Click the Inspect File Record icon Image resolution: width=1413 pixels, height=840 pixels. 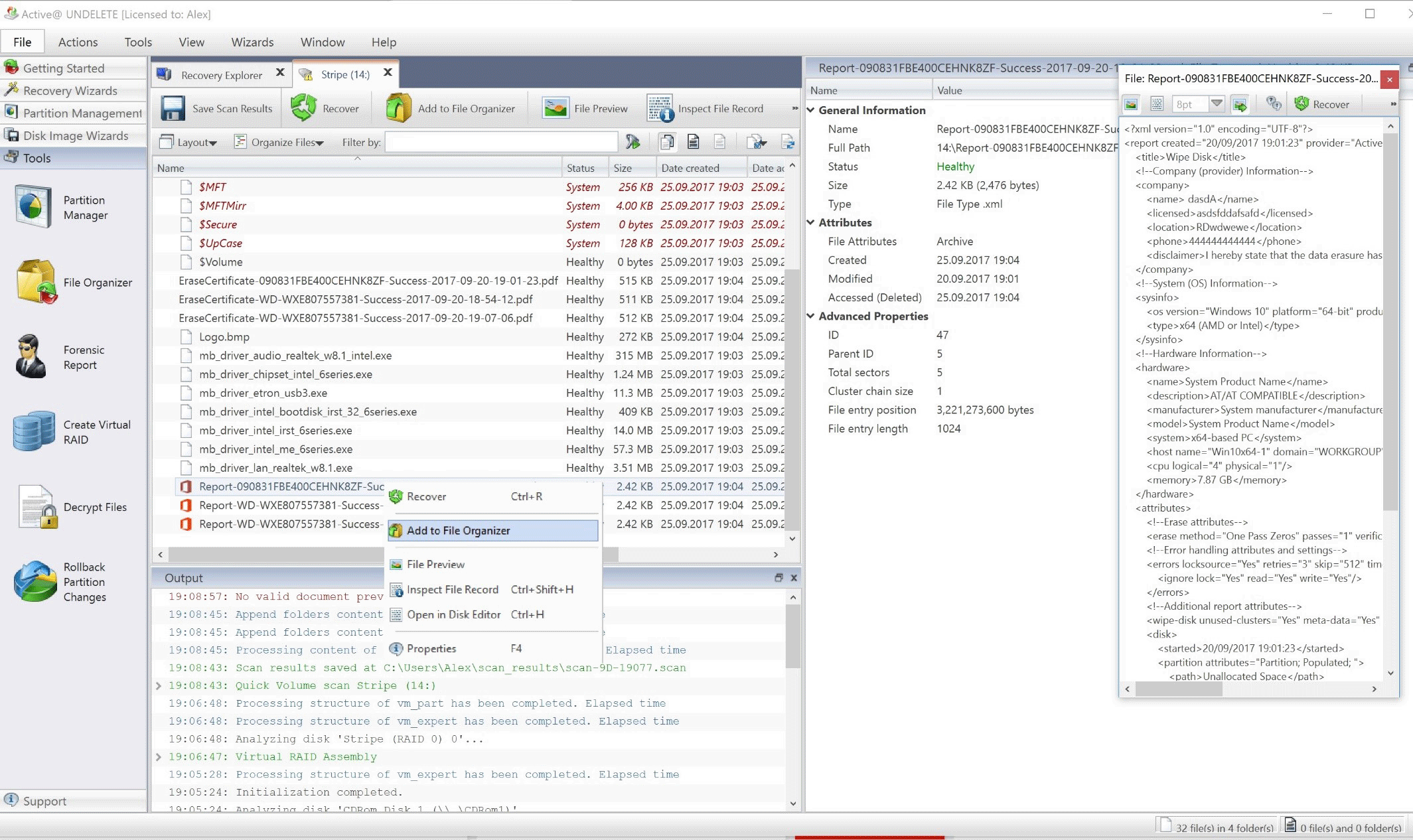(x=659, y=108)
